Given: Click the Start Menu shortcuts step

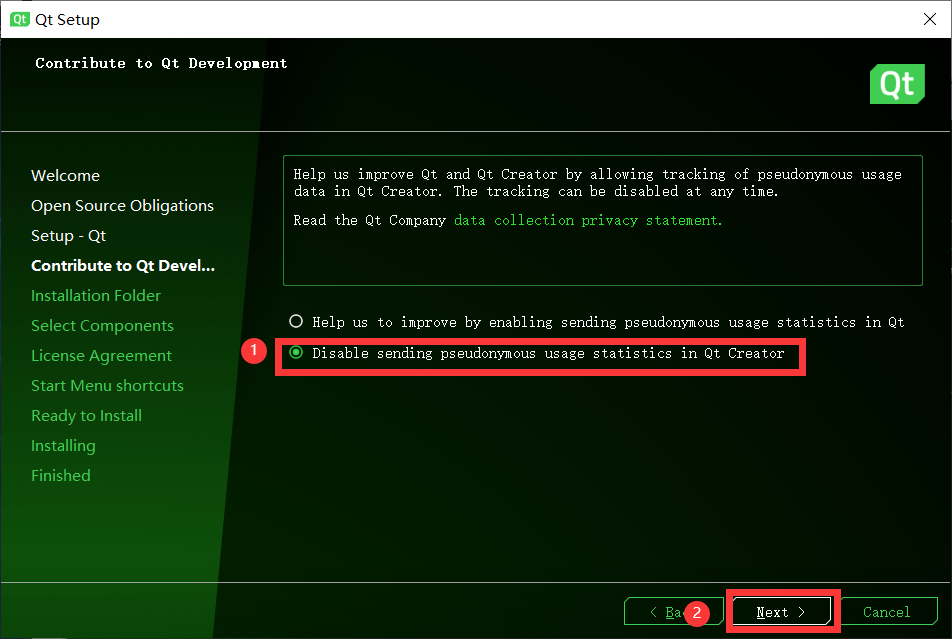Looking at the screenshot, I should pos(107,386).
